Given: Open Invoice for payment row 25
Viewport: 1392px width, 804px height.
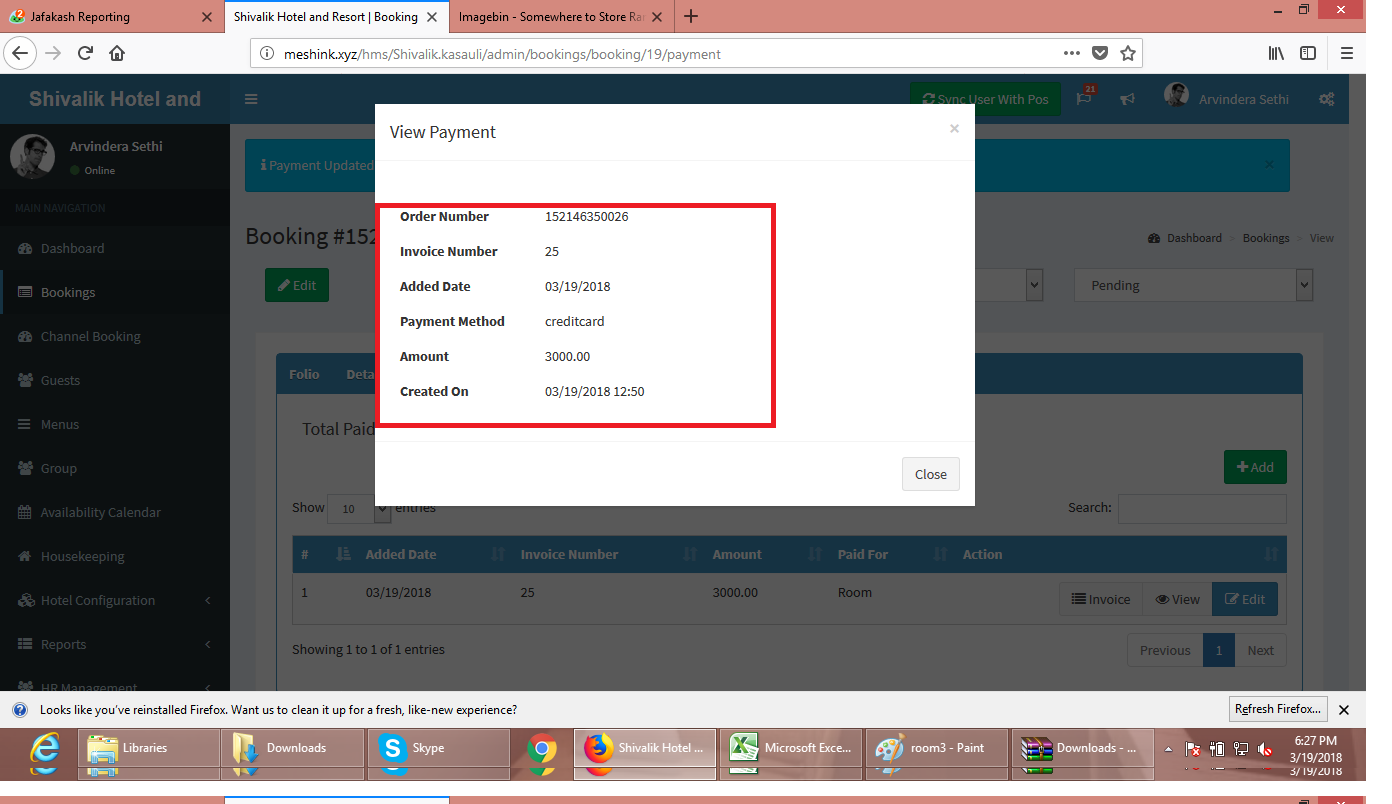Looking at the screenshot, I should pyautogui.click(x=1100, y=599).
